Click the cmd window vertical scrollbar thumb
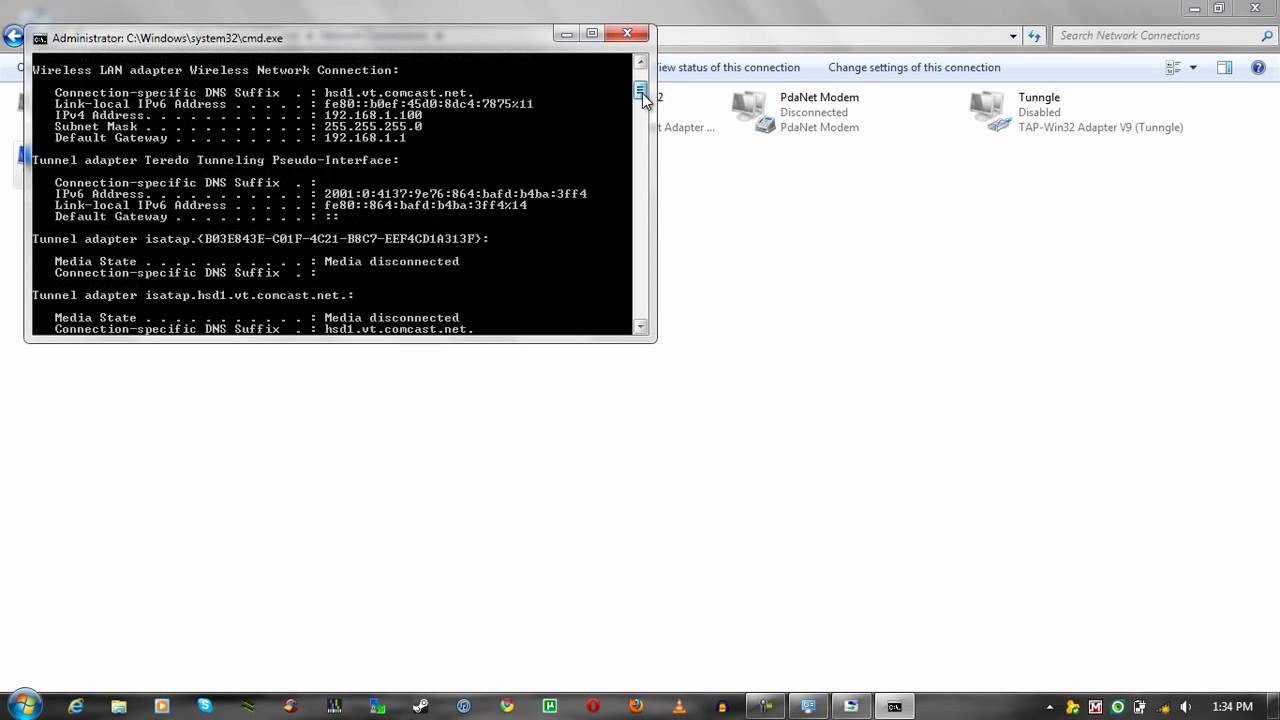The height and width of the screenshot is (720, 1280). click(641, 92)
